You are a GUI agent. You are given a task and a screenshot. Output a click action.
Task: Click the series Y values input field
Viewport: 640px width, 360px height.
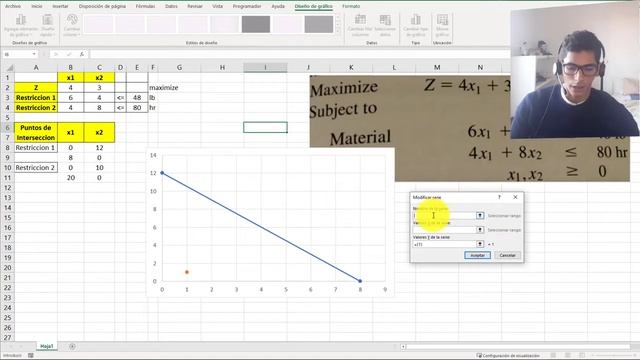(444, 244)
